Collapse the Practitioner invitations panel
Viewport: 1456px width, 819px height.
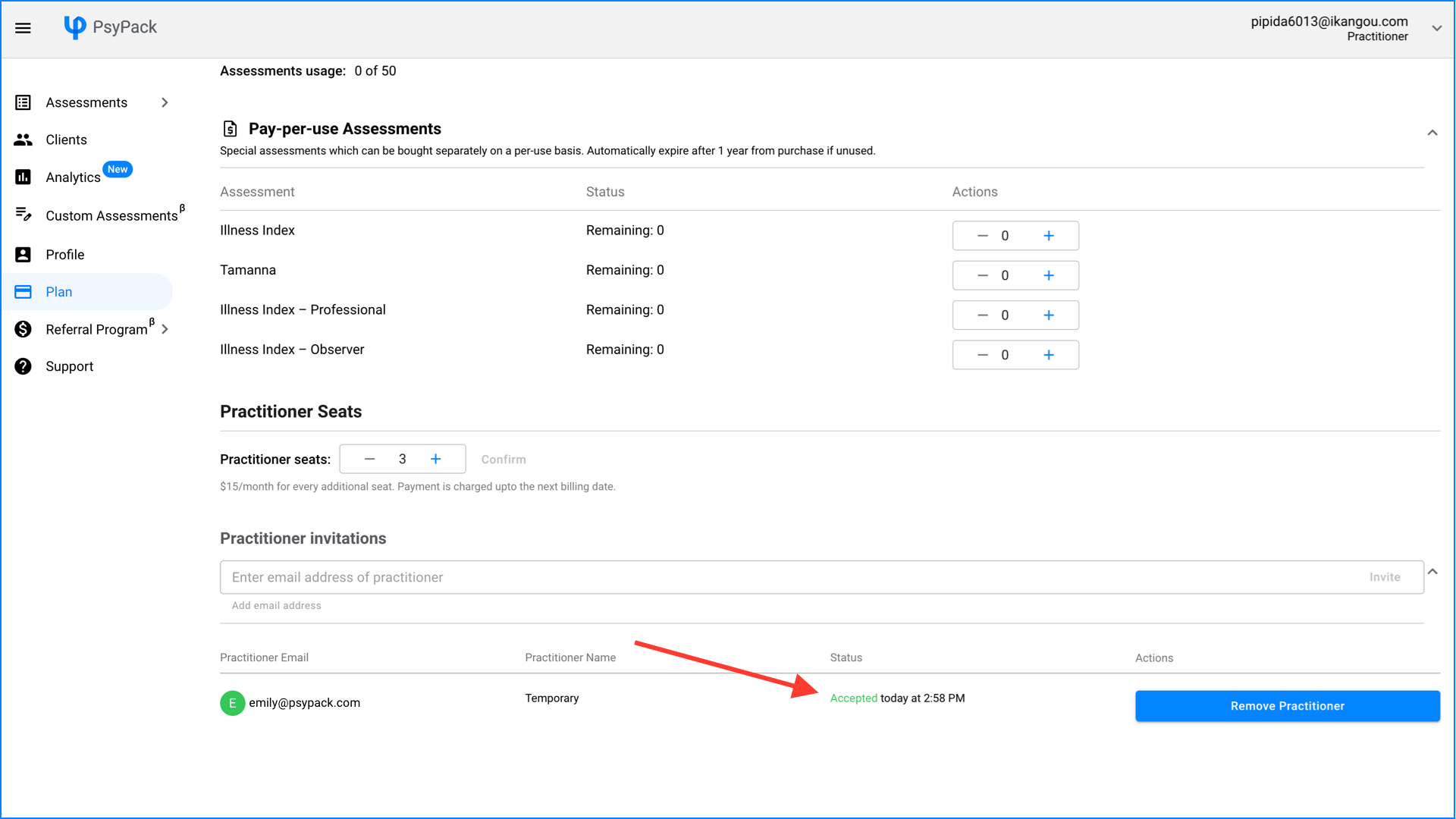click(x=1433, y=571)
